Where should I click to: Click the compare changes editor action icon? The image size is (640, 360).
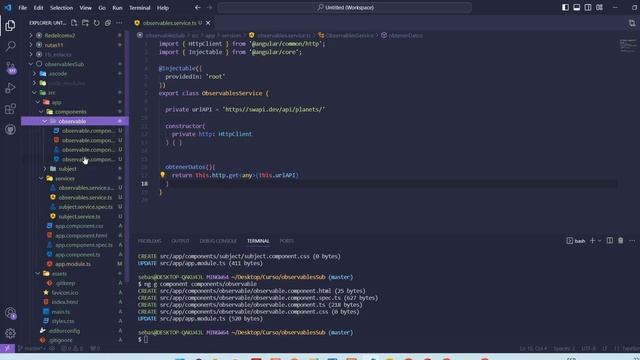pyautogui.click(x=632, y=23)
